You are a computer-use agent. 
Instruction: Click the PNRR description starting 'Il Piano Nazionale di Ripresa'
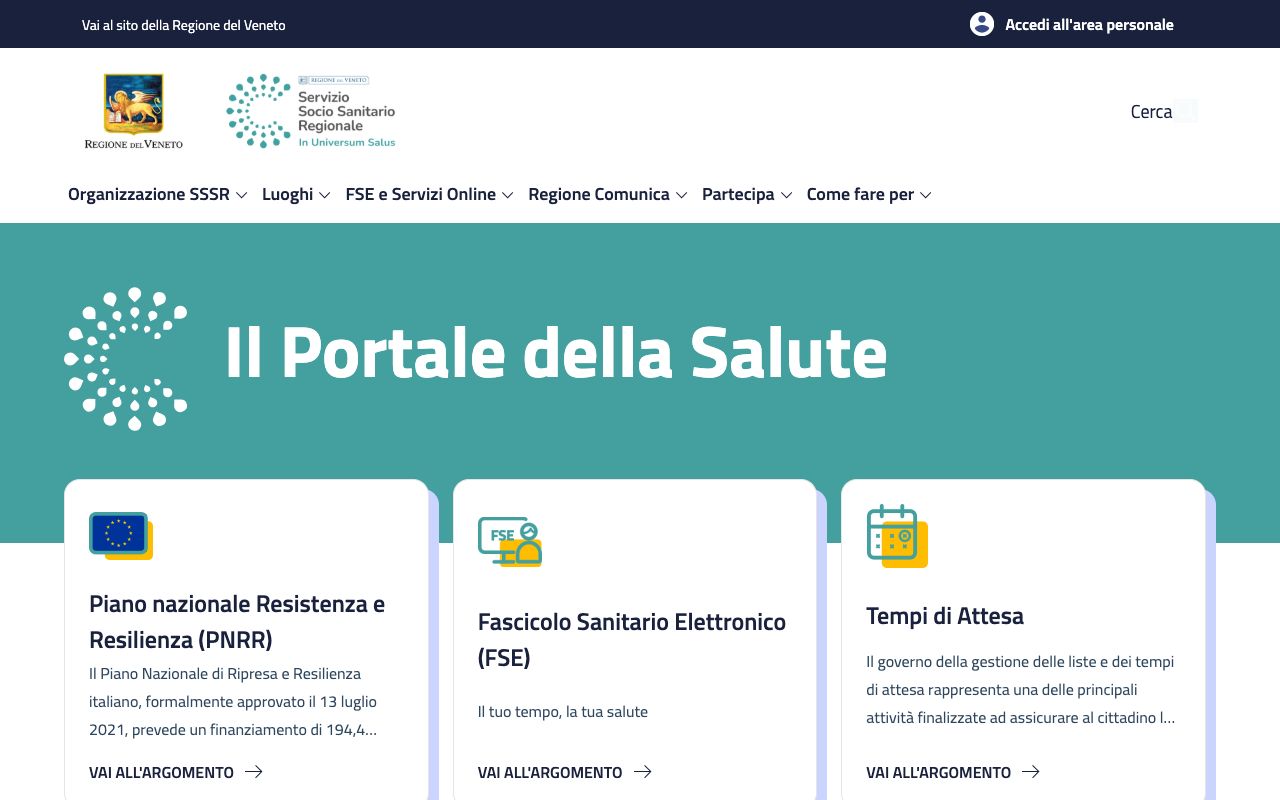[234, 702]
